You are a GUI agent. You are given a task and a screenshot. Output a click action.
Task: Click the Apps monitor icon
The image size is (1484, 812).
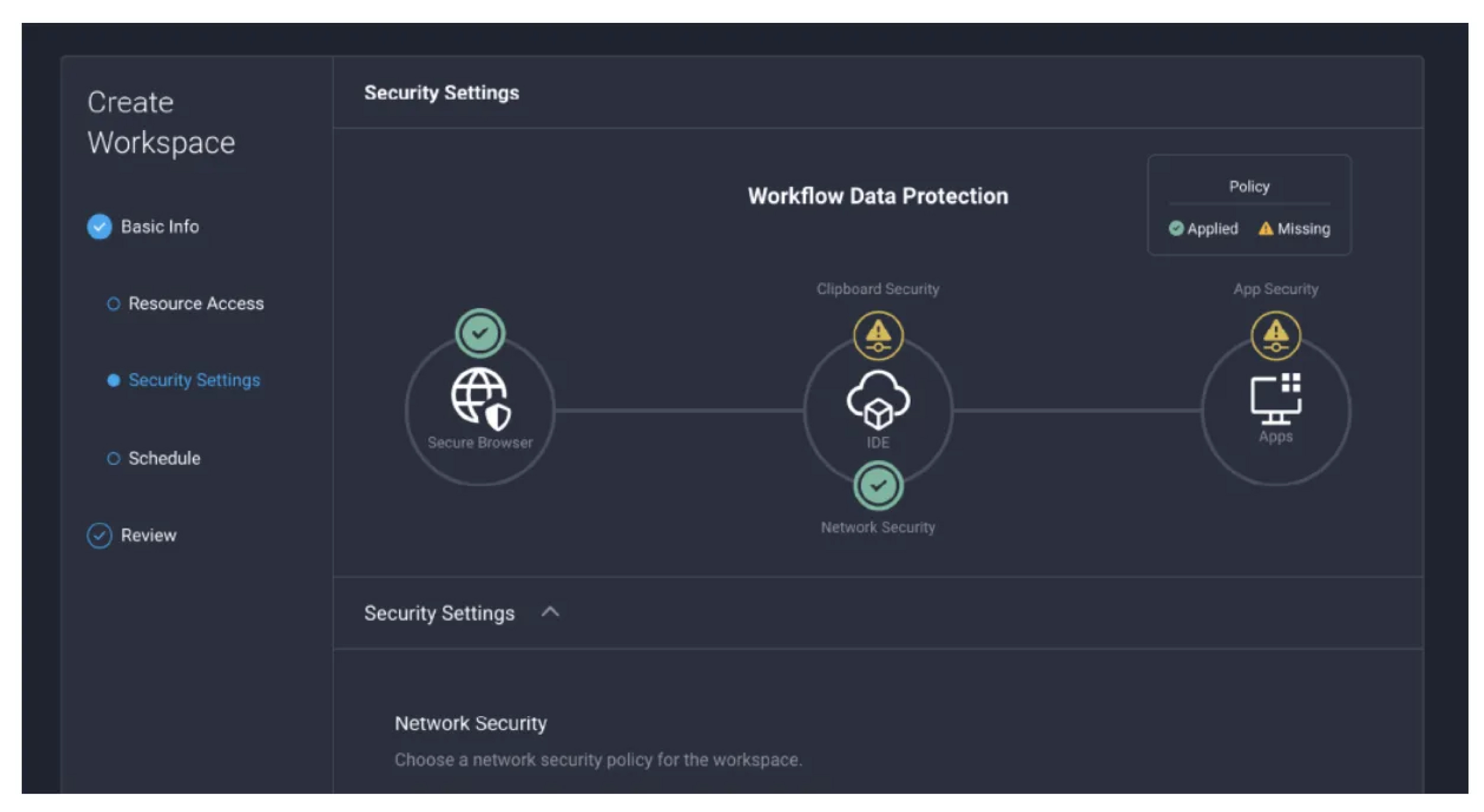coord(1275,399)
